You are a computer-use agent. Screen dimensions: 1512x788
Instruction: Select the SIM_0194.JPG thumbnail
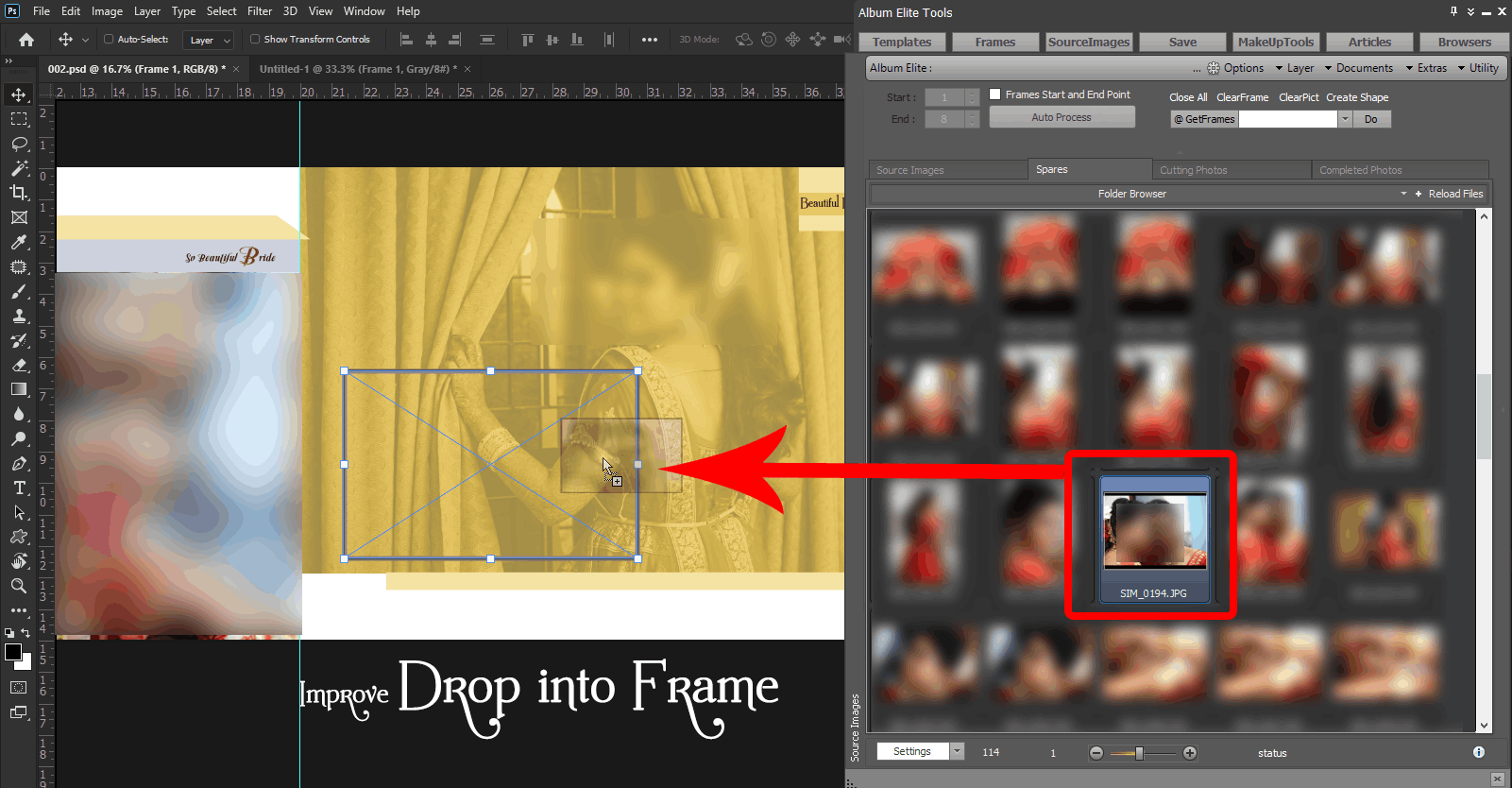click(1153, 536)
